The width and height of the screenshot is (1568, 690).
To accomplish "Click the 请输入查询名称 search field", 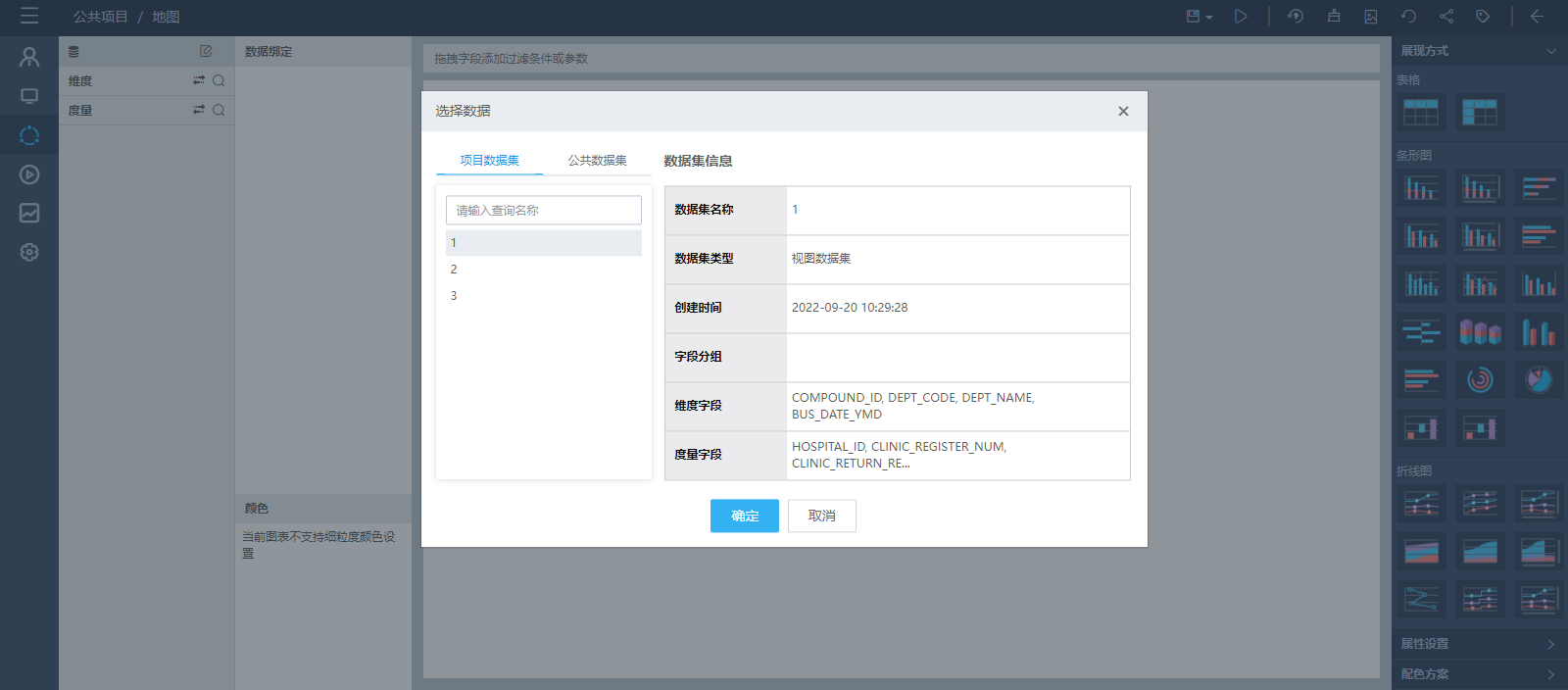I will (x=544, y=210).
